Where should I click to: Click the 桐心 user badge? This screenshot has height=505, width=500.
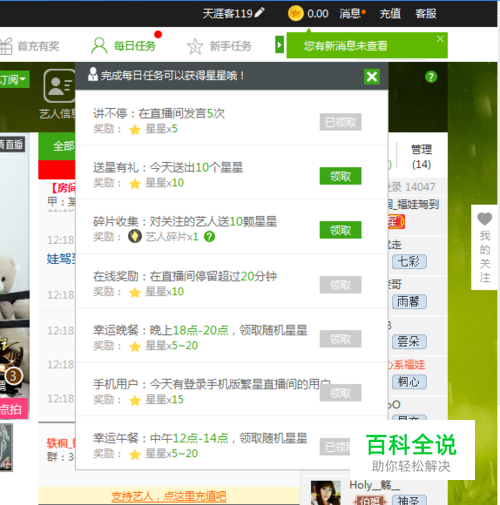click(409, 382)
